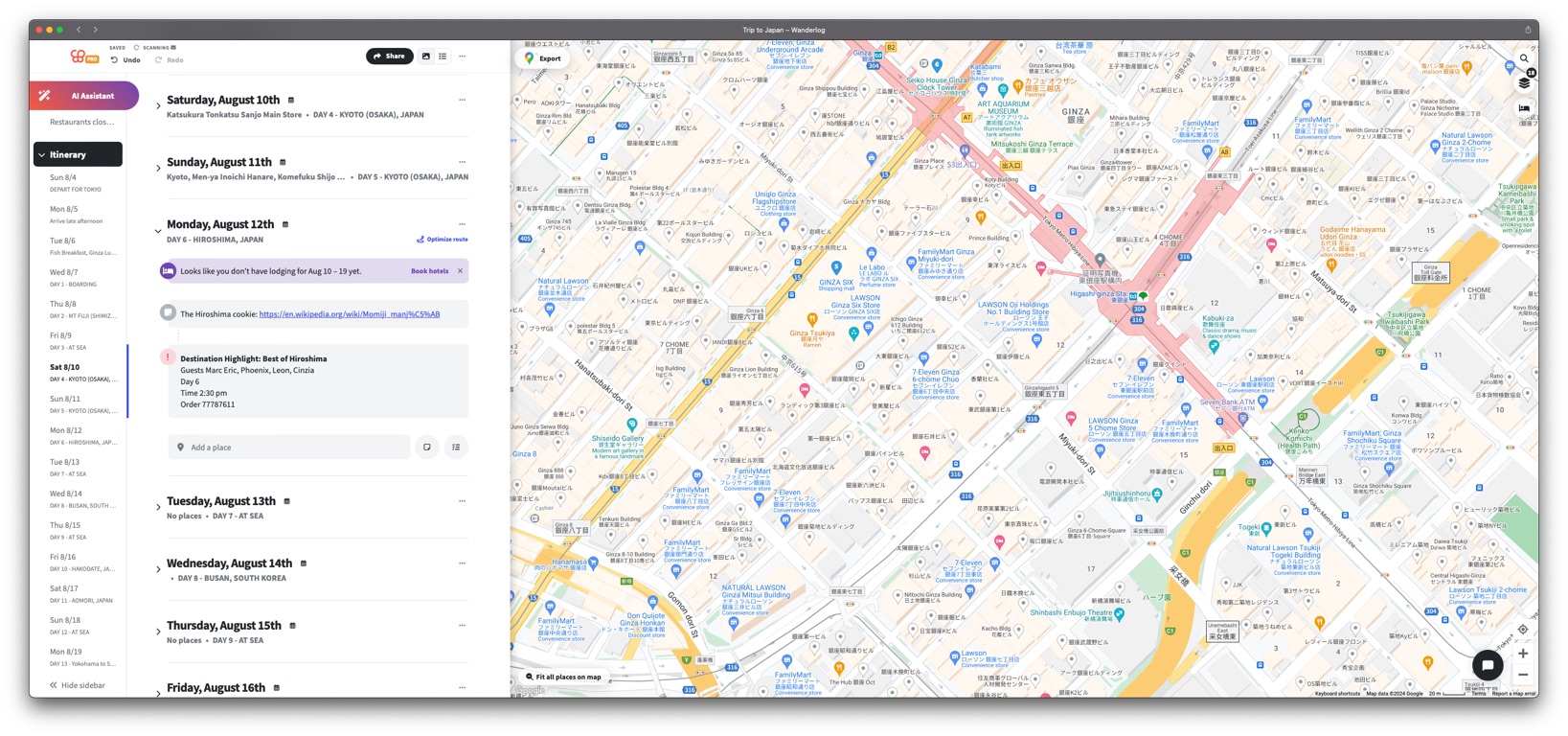Click the Undo arrow icon
The image size is (1568, 736).
pyautogui.click(x=114, y=60)
